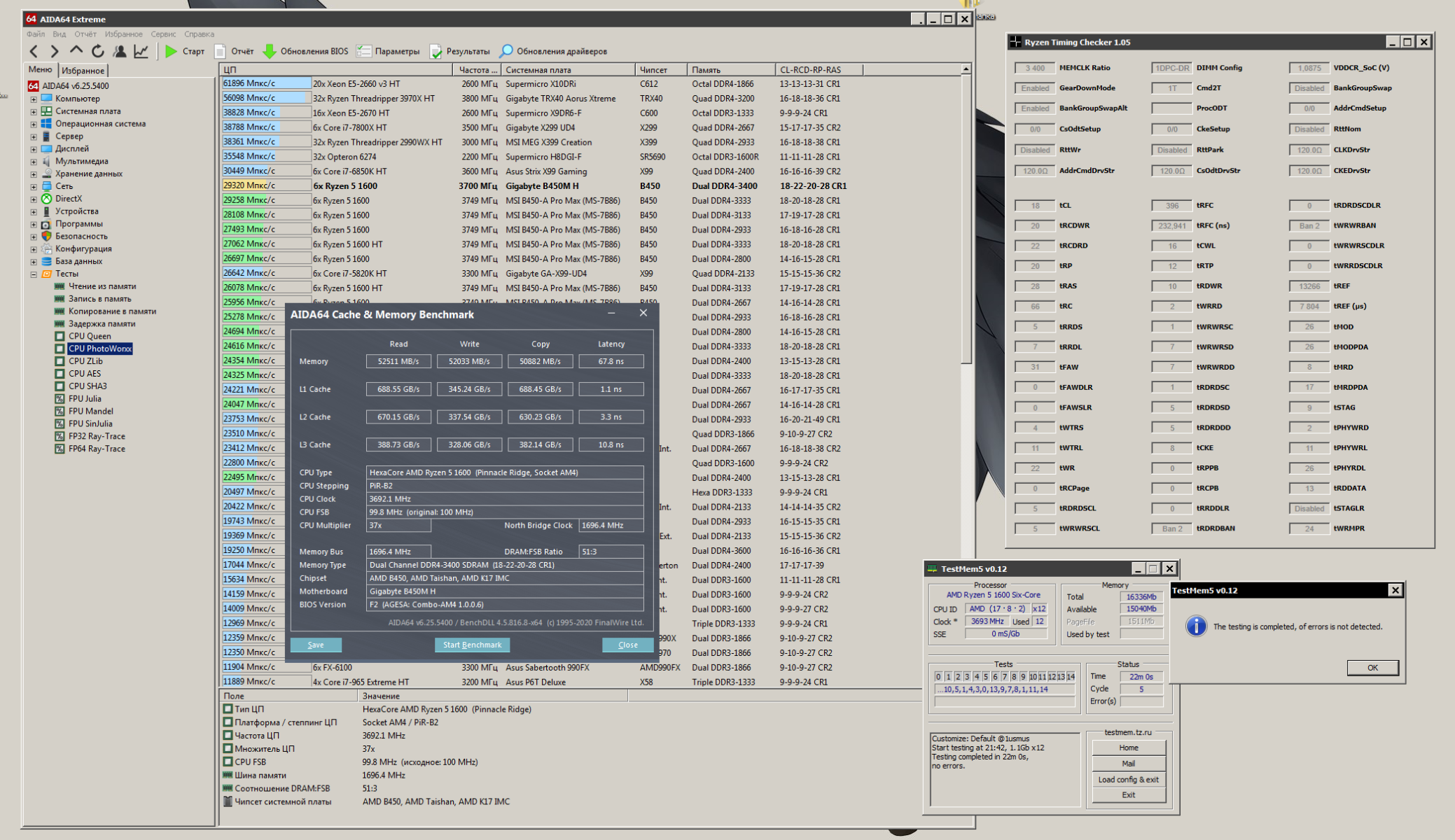Image resolution: width=1455 pixels, height=840 pixels.
Task: Switch to the Избранное tab
Action: click(x=83, y=71)
